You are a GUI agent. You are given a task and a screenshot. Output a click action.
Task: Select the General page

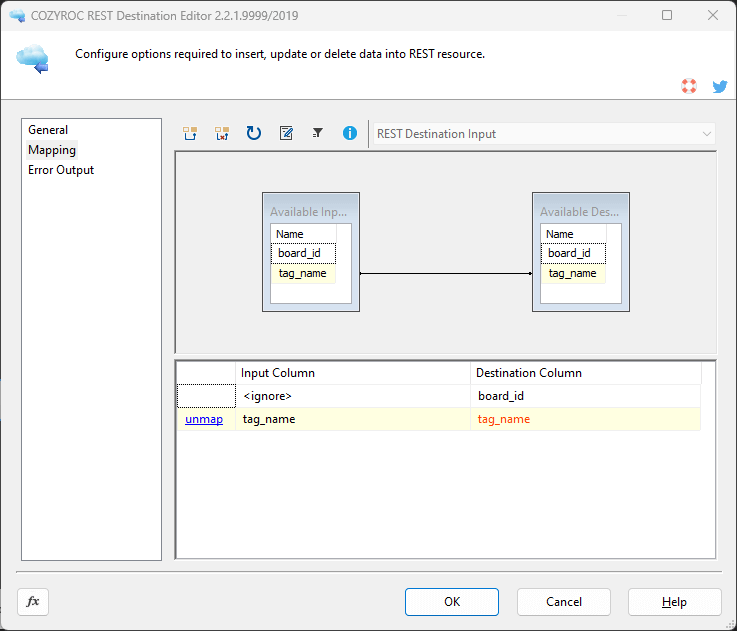coord(48,130)
